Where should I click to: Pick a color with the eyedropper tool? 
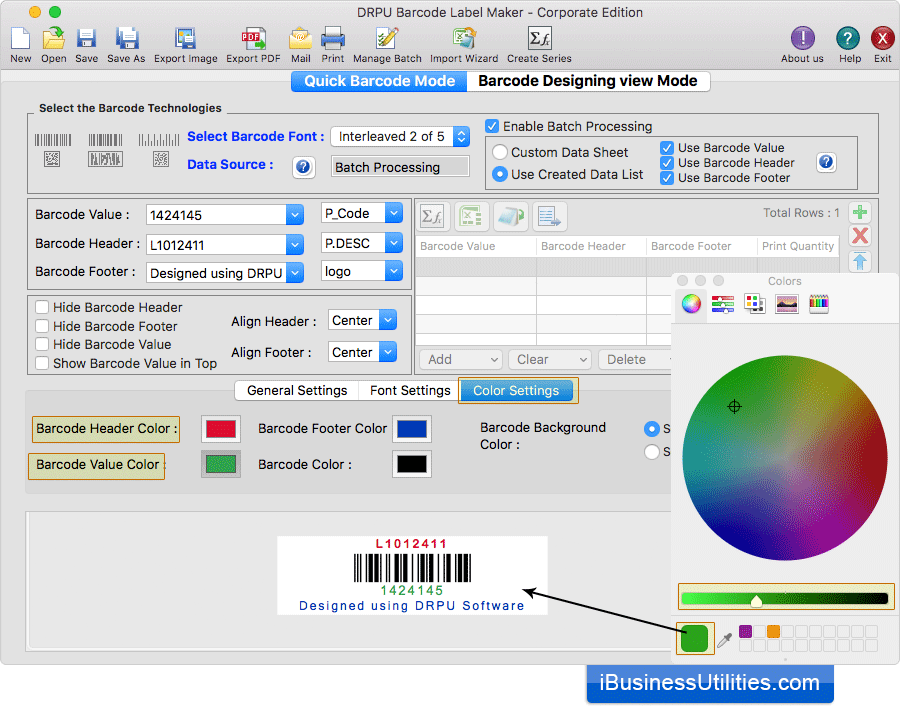724,639
